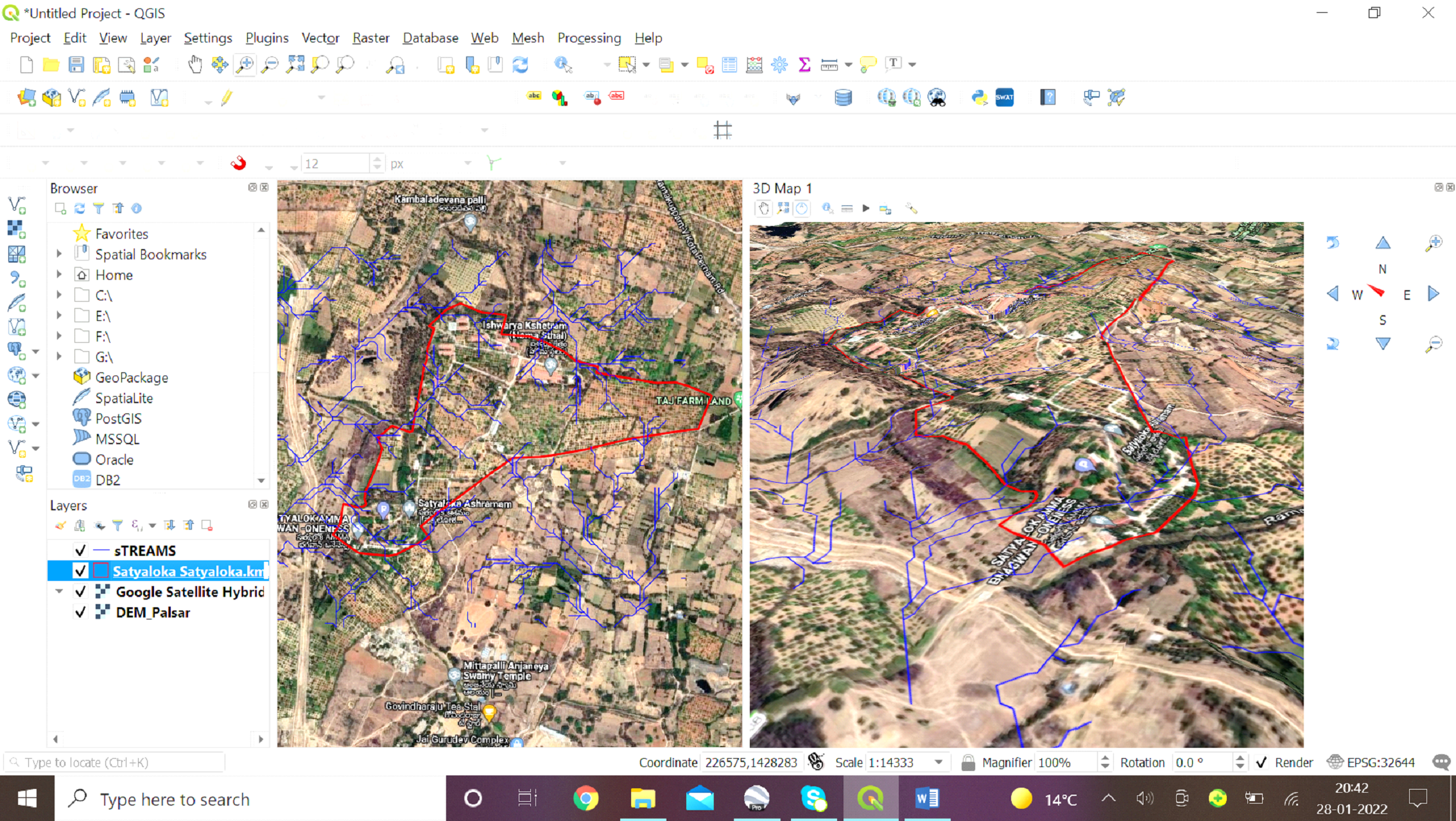Viewport: 1456px width, 821px height.
Task: Expand the Home folder in Browser
Action: 59,275
